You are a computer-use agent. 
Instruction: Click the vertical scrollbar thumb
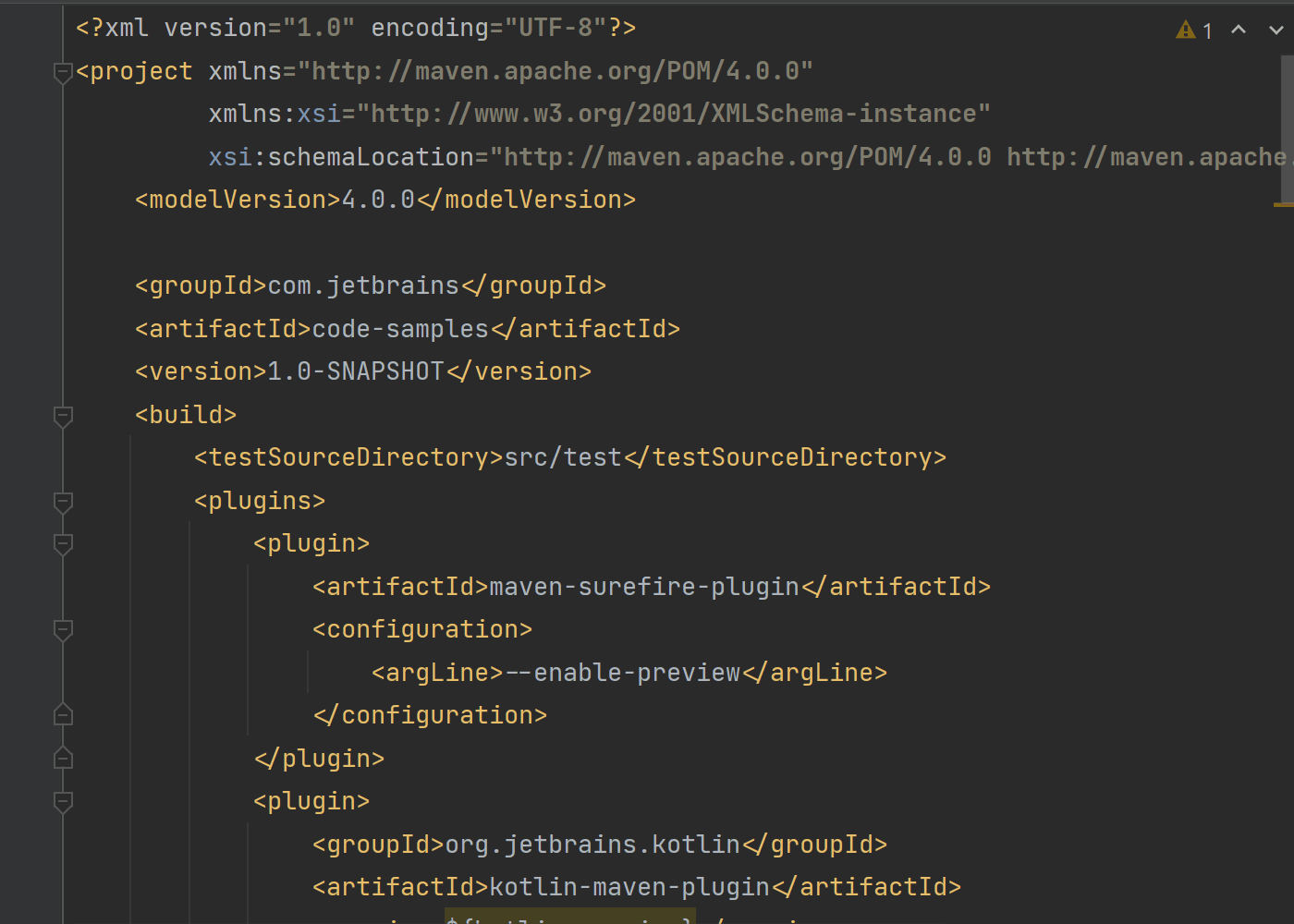click(1287, 129)
